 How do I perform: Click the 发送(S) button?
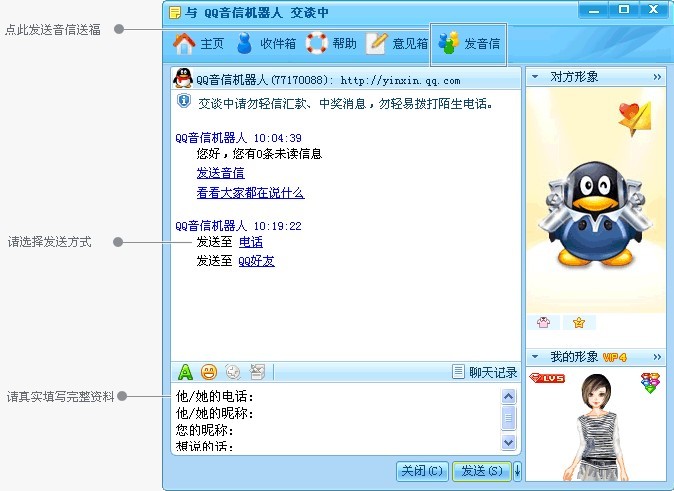coord(481,471)
